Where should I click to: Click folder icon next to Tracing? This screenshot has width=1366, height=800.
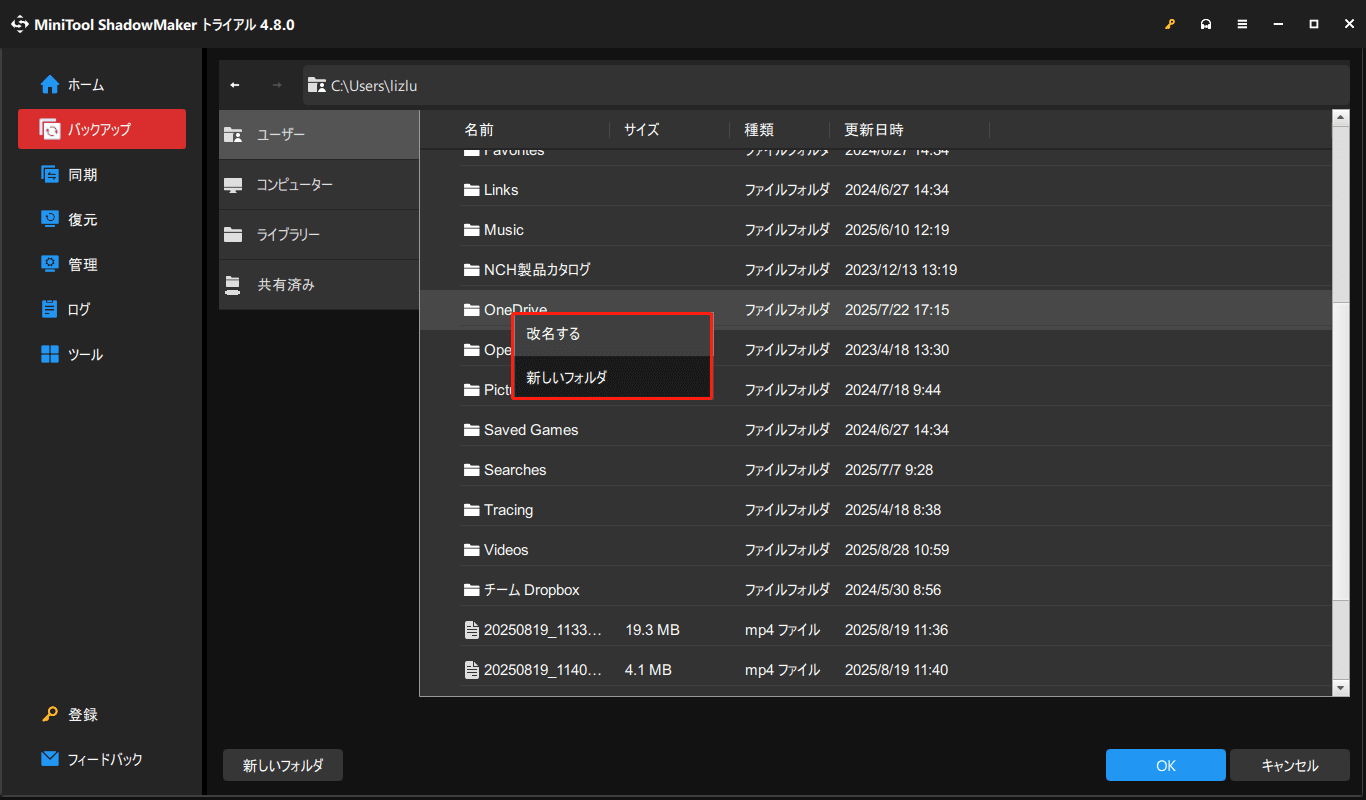pos(472,510)
